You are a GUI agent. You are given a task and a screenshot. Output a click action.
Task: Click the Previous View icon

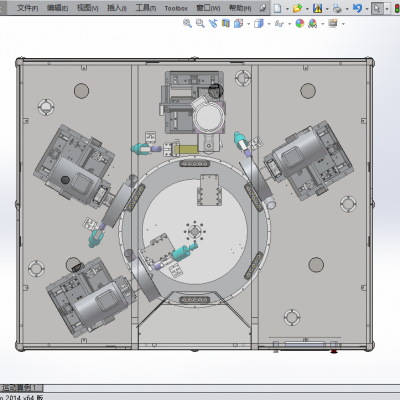point(213,23)
